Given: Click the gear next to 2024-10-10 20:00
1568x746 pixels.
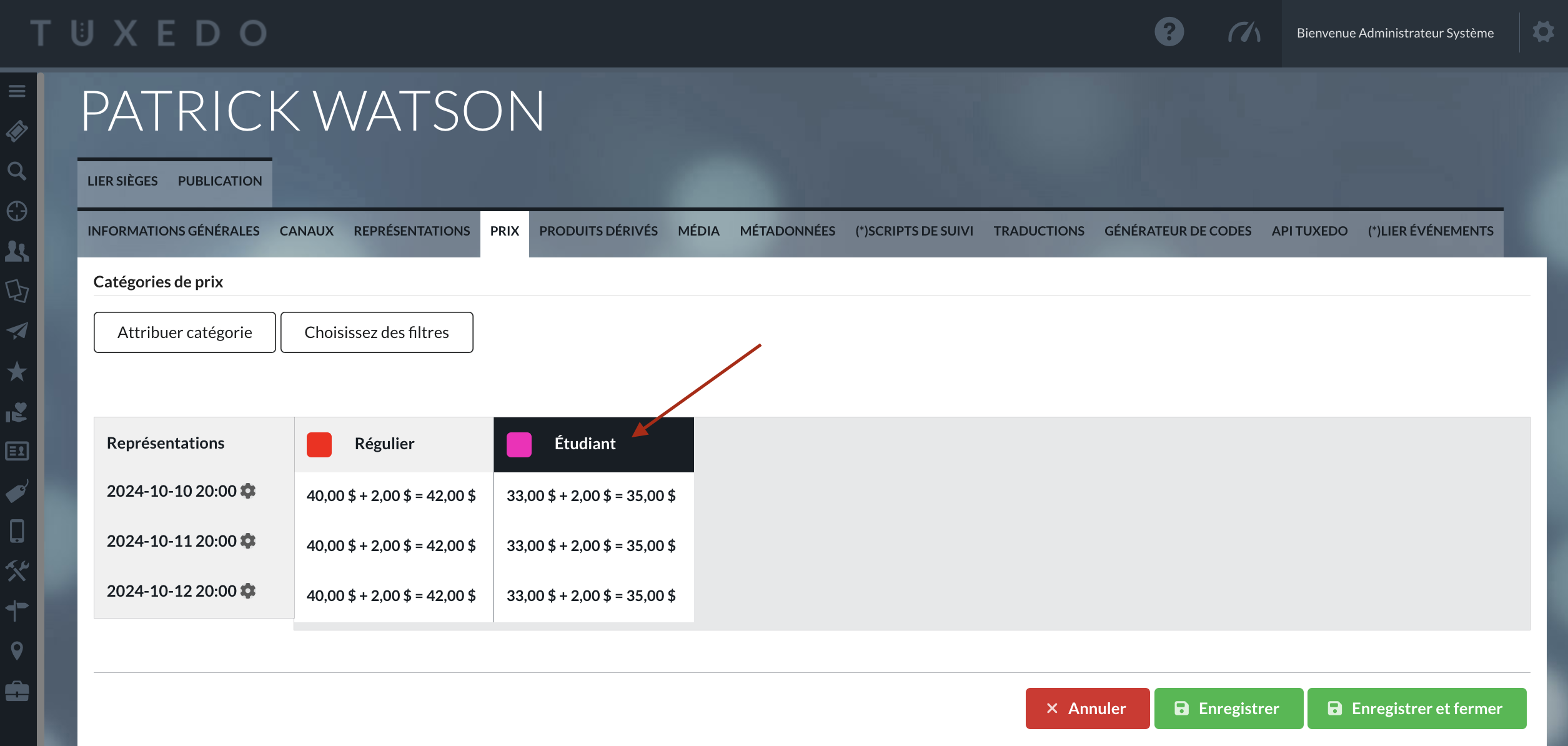Looking at the screenshot, I should [248, 491].
